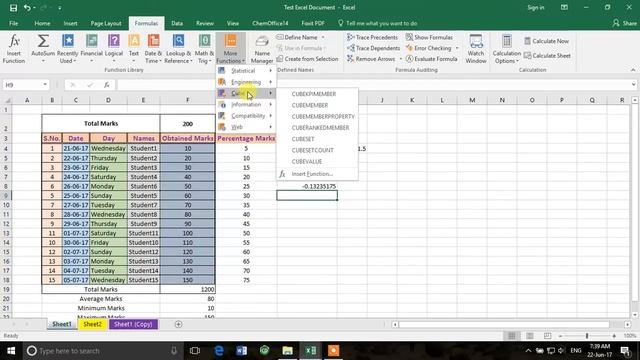Open Math & Trig functions
The width and height of the screenshot is (640, 360).
pos(204,49)
